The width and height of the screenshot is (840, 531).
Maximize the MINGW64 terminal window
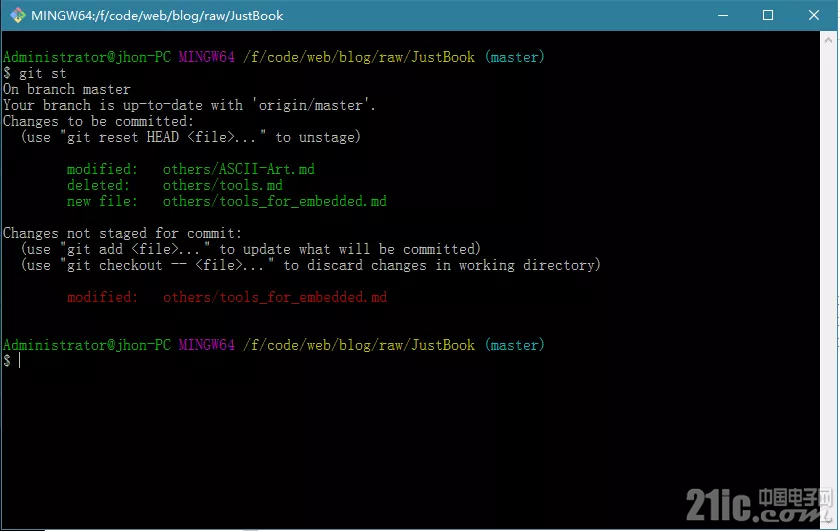click(768, 15)
